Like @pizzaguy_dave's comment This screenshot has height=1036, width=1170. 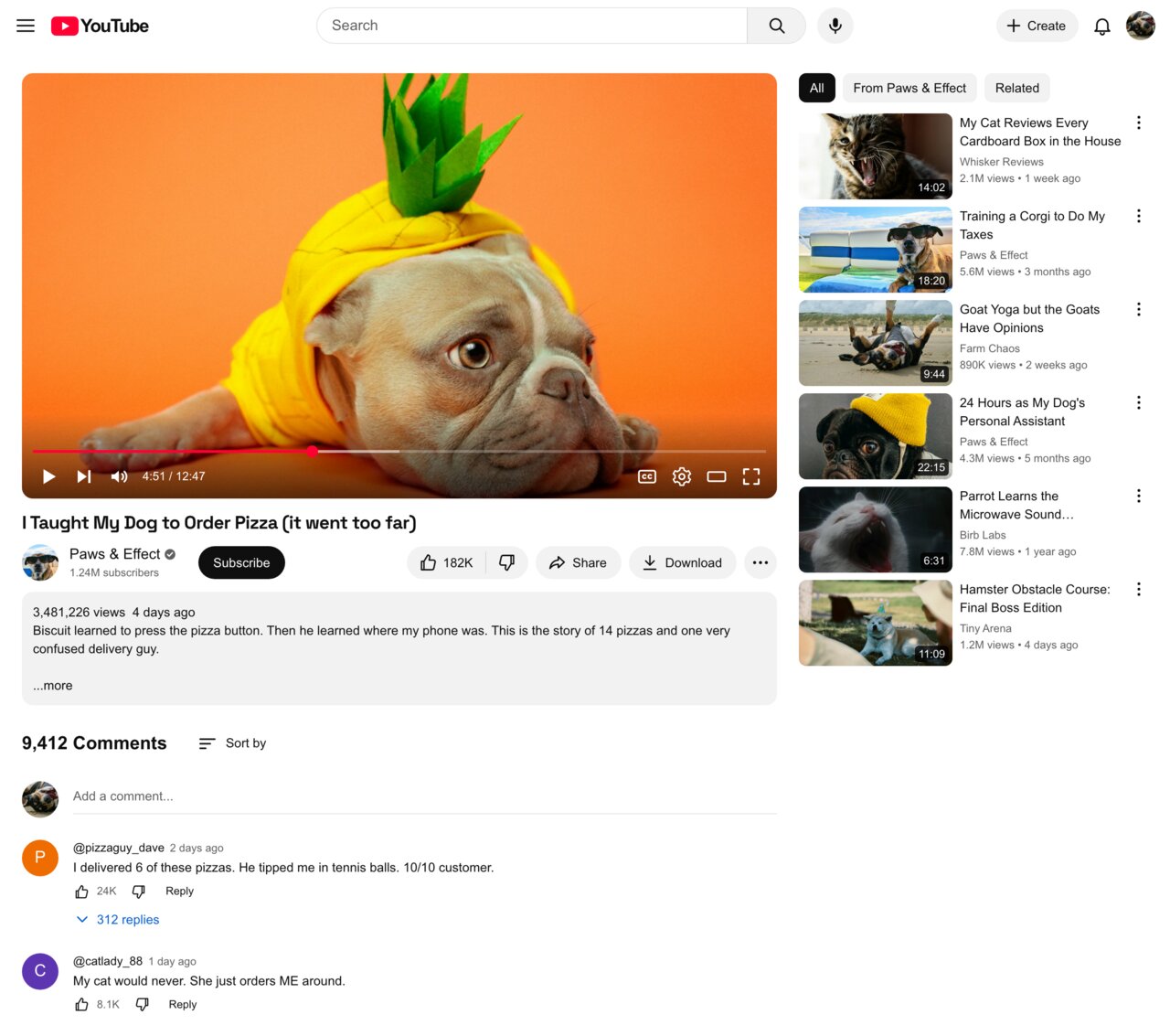(x=81, y=892)
